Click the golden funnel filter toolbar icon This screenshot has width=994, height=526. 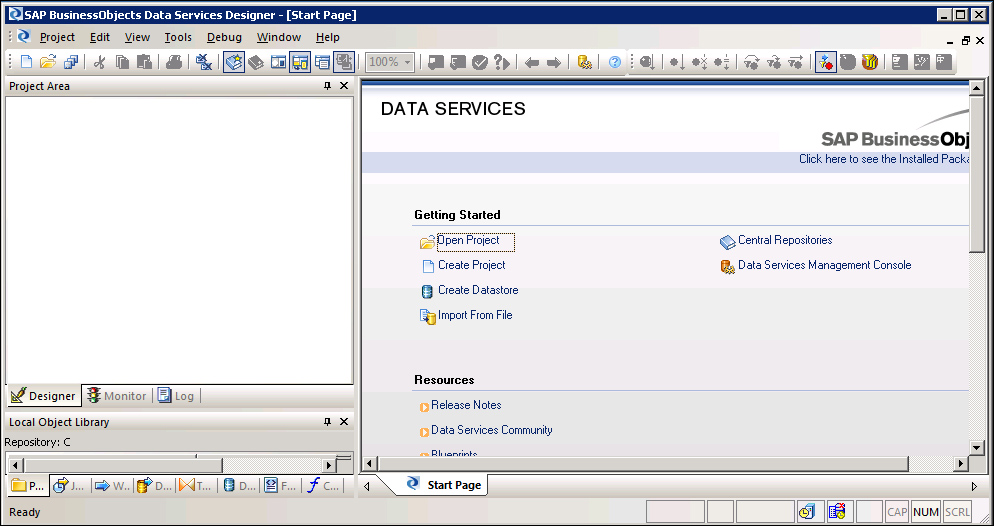[870, 62]
